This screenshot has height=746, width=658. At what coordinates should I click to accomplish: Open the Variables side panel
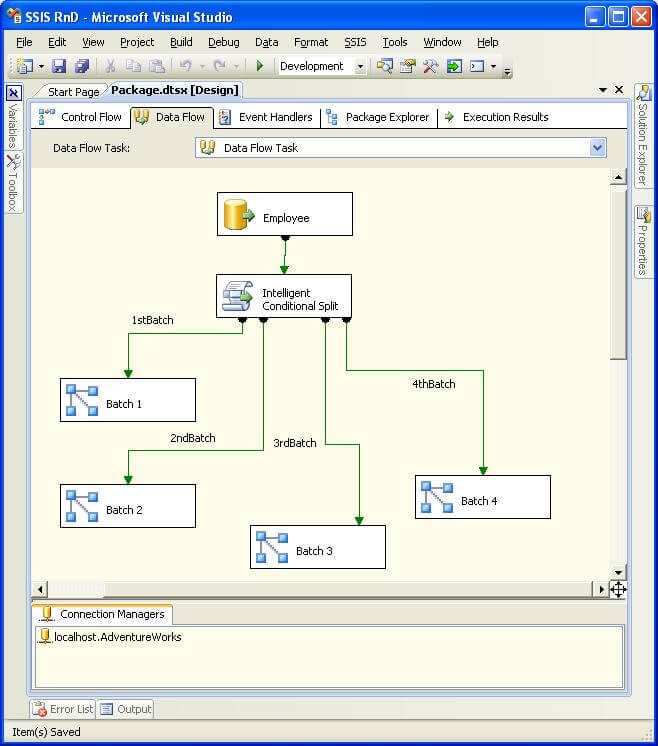pos(13,118)
